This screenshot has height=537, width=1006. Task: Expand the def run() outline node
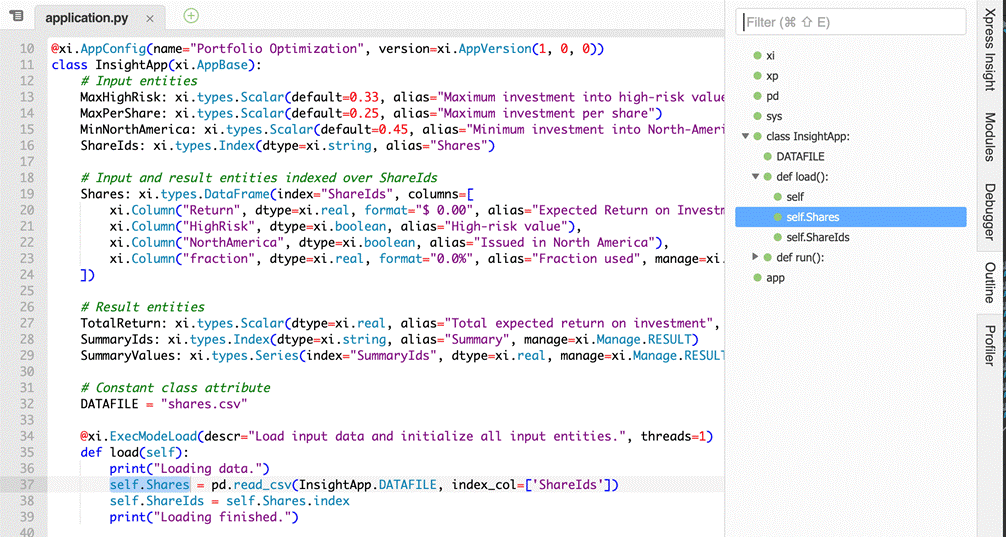coord(755,258)
